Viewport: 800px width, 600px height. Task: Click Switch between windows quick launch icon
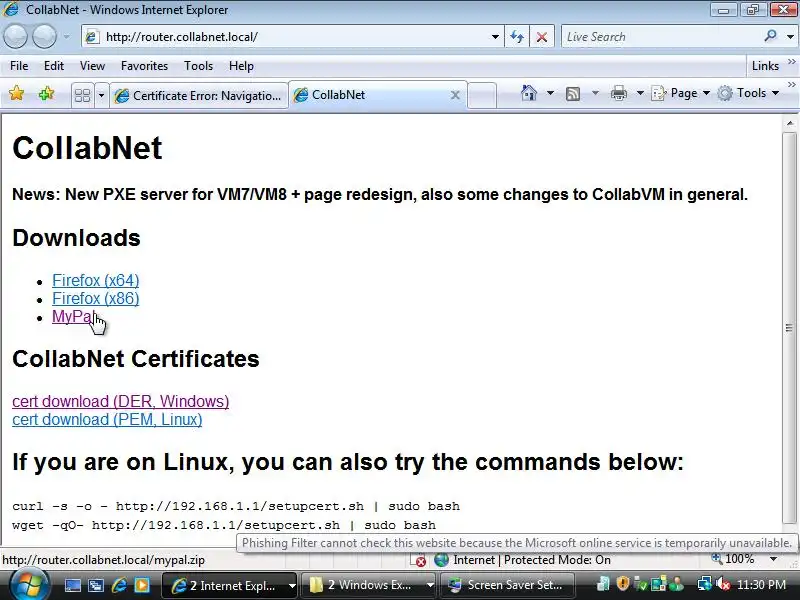point(95,585)
